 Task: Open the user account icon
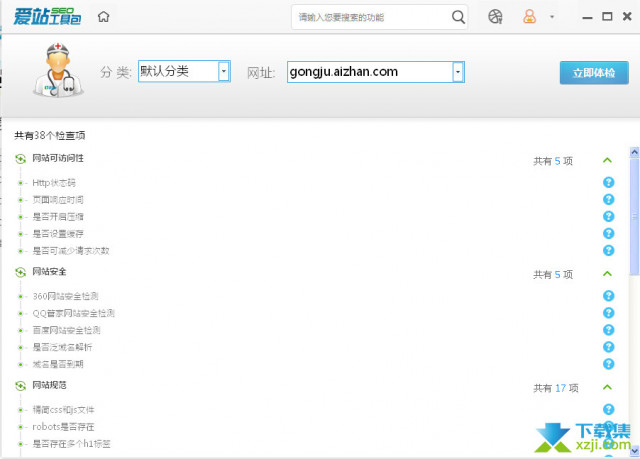pyautogui.click(x=529, y=17)
